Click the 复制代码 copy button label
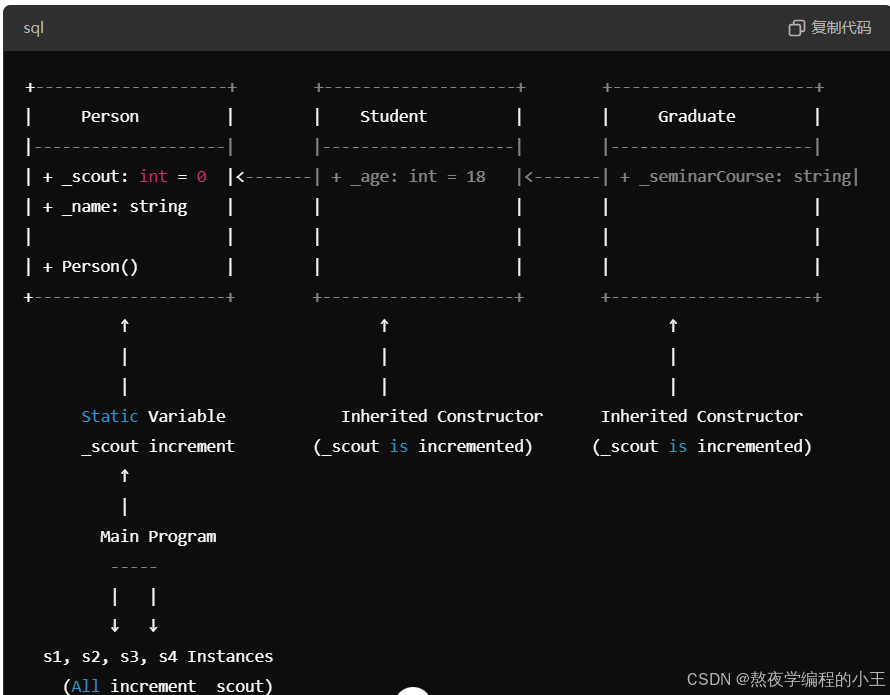Image resolution: width=890 pixels, height=695 pixels. (x=841, y=27)
